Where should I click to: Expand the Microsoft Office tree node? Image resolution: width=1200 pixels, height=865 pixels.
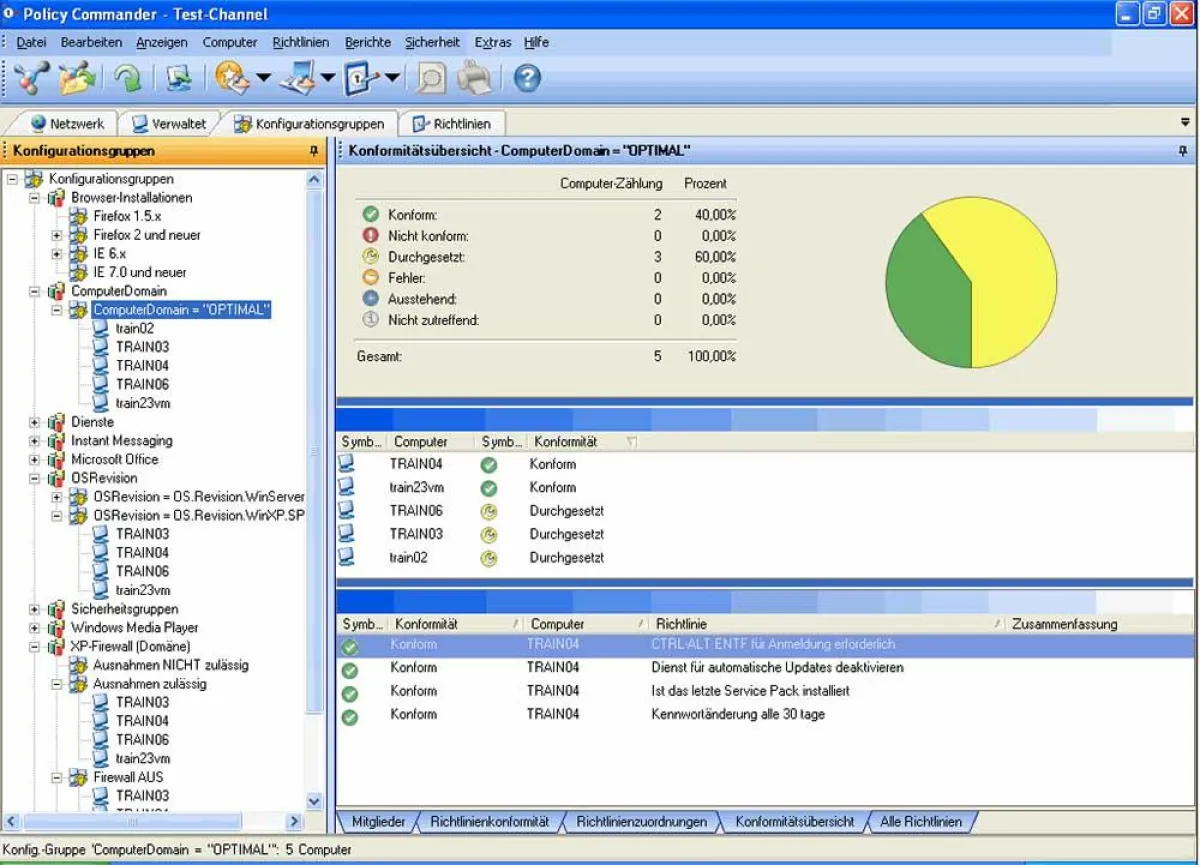[x=35, y=460]
